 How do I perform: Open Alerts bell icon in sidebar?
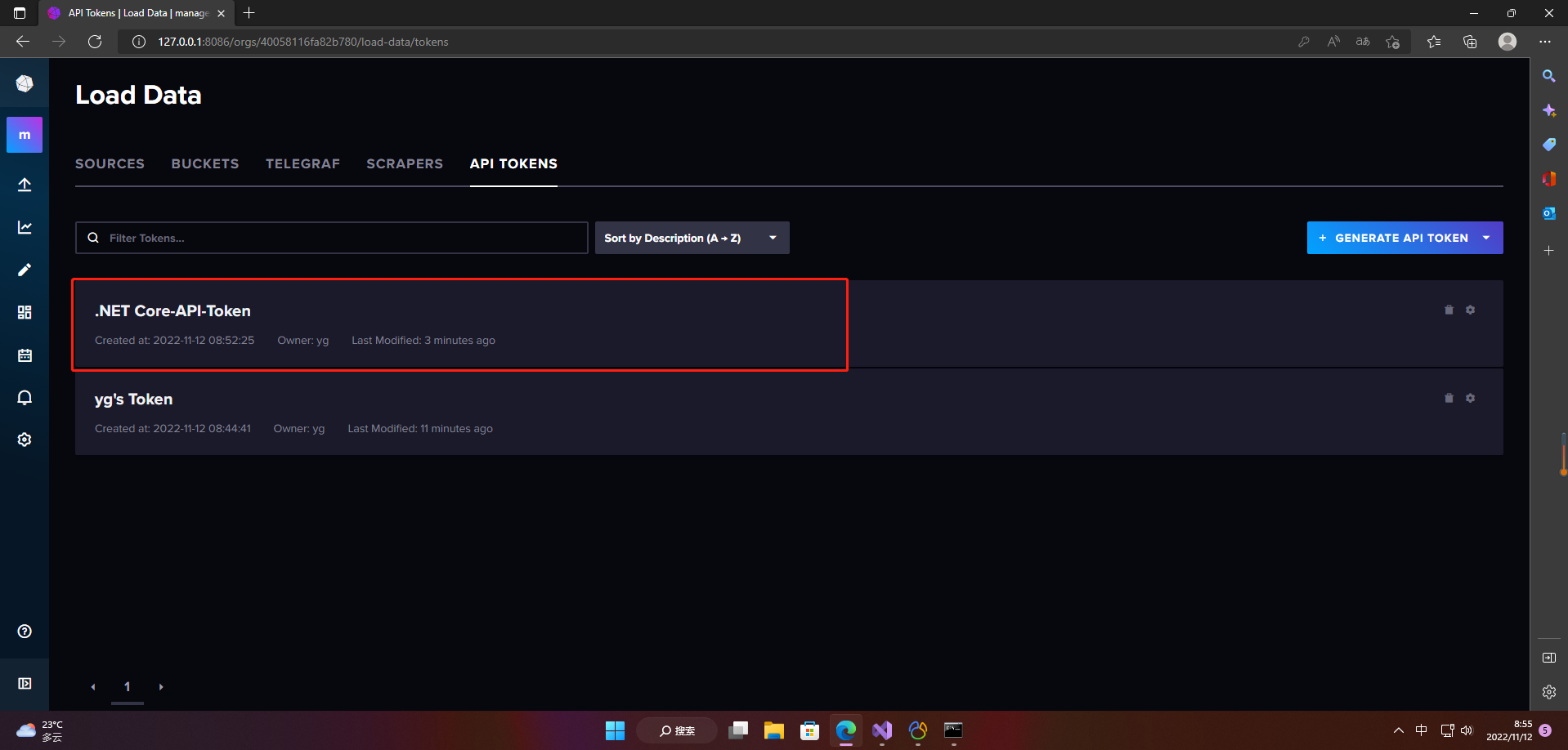25,397
